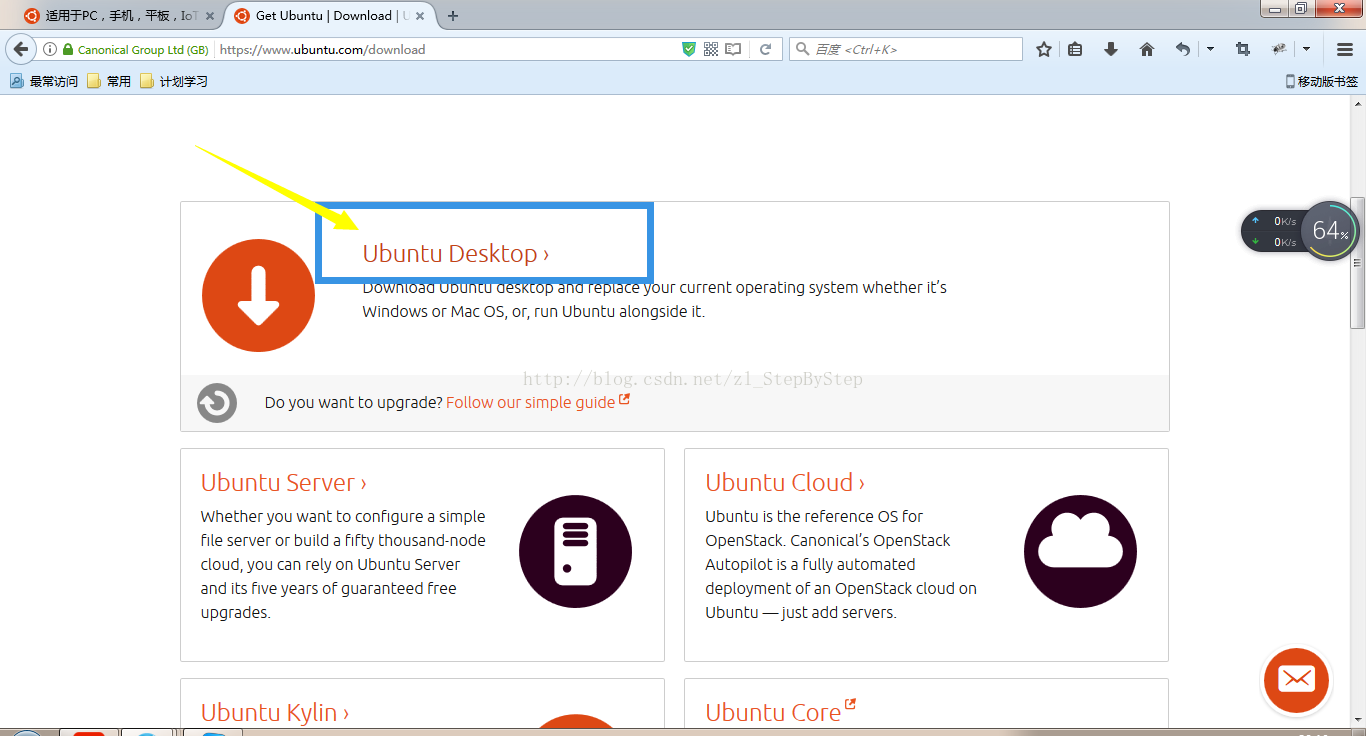The width and height of the screenshot is (1366, 736).
Task: Go back using the back arrow button
Action: (x=21, y=49)
